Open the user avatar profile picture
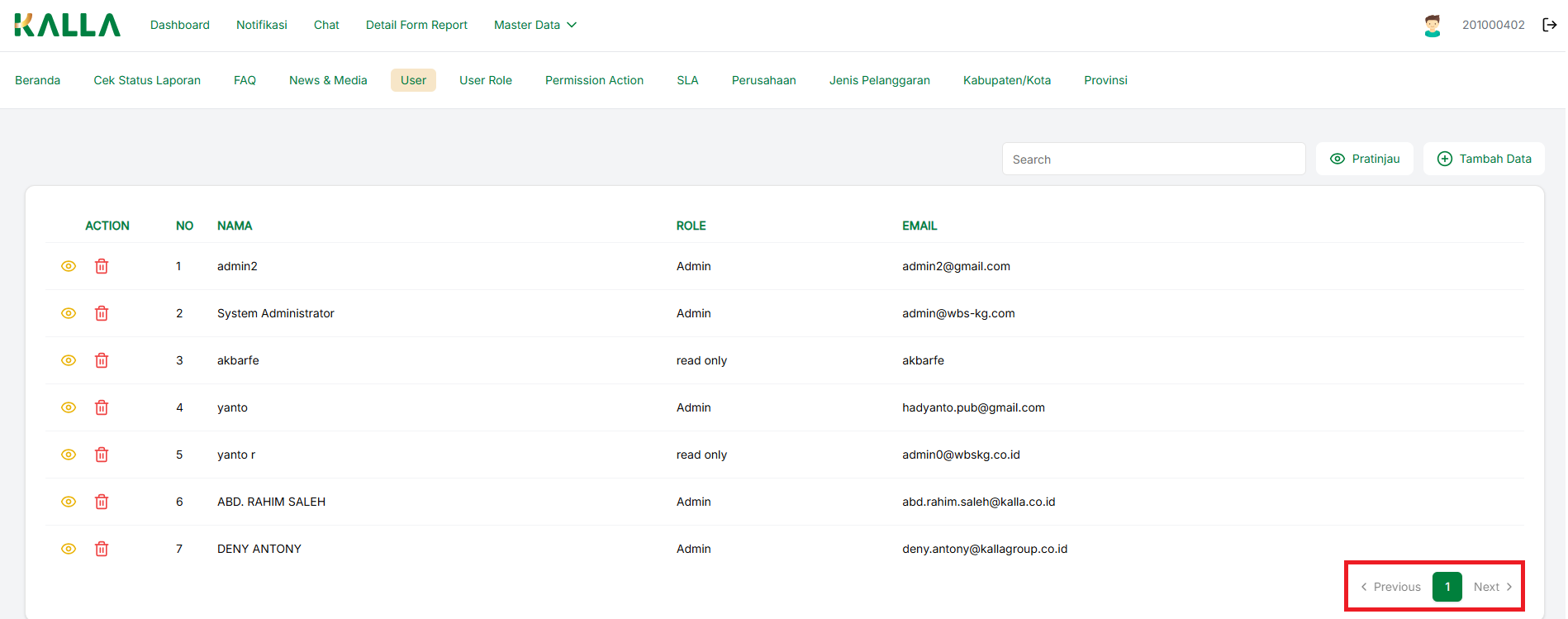 1433,26
